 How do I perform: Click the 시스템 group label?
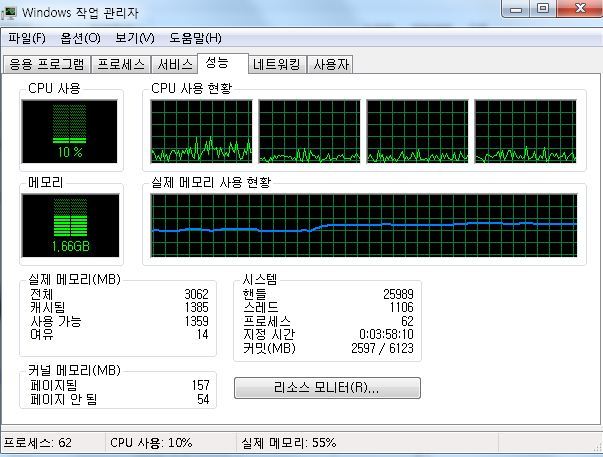coord(260,279)
